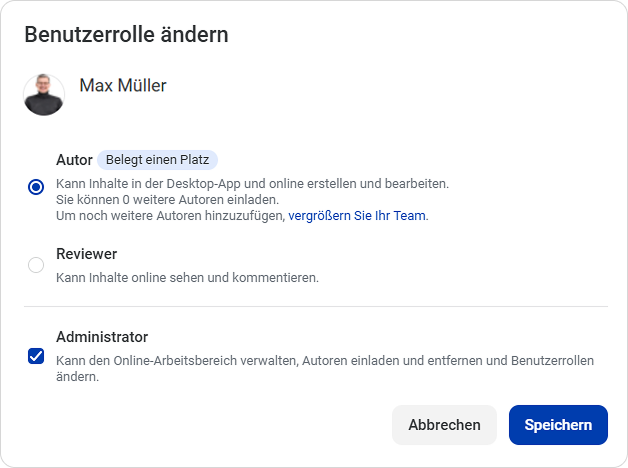
Task: Select the Reviewer radio button
Action: tap(36, 265)
